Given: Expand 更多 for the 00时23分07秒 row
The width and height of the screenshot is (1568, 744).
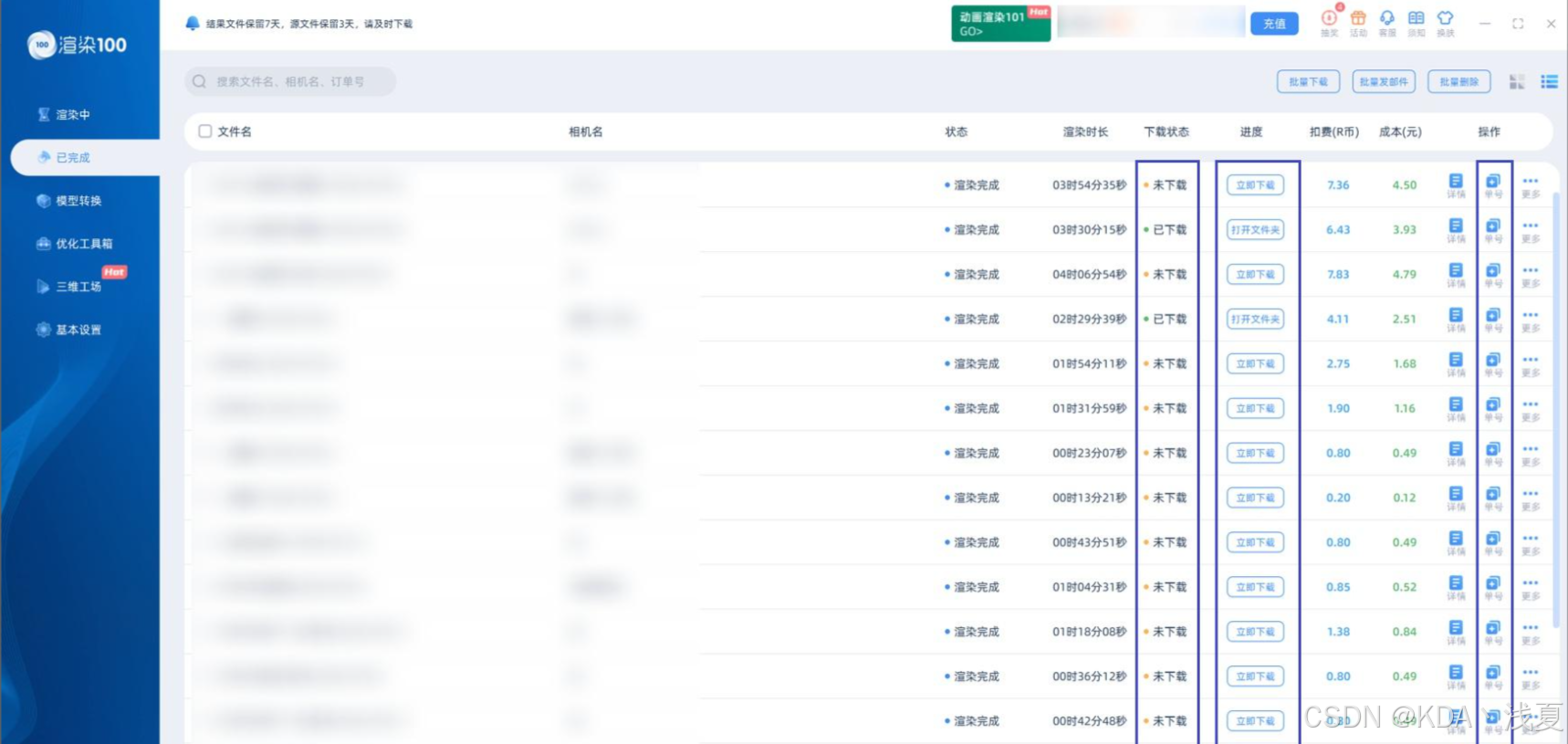Looking at the screenshot, I should coord(1531,454).
